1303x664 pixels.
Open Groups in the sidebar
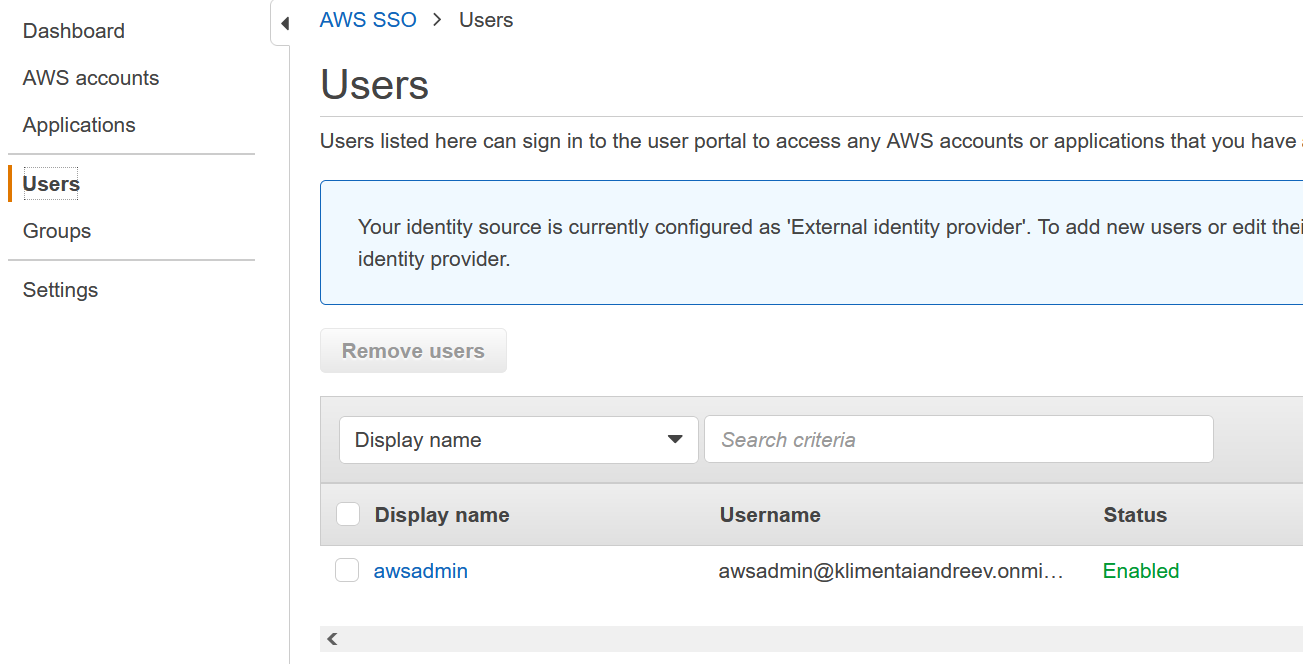click(x=57, y=231)
